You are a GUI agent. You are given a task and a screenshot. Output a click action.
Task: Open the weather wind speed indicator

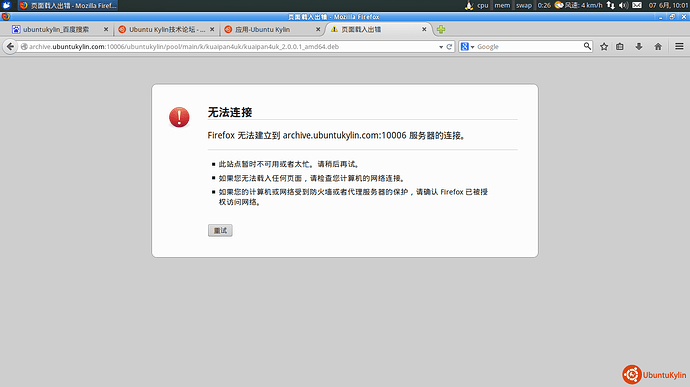point(578,5)
